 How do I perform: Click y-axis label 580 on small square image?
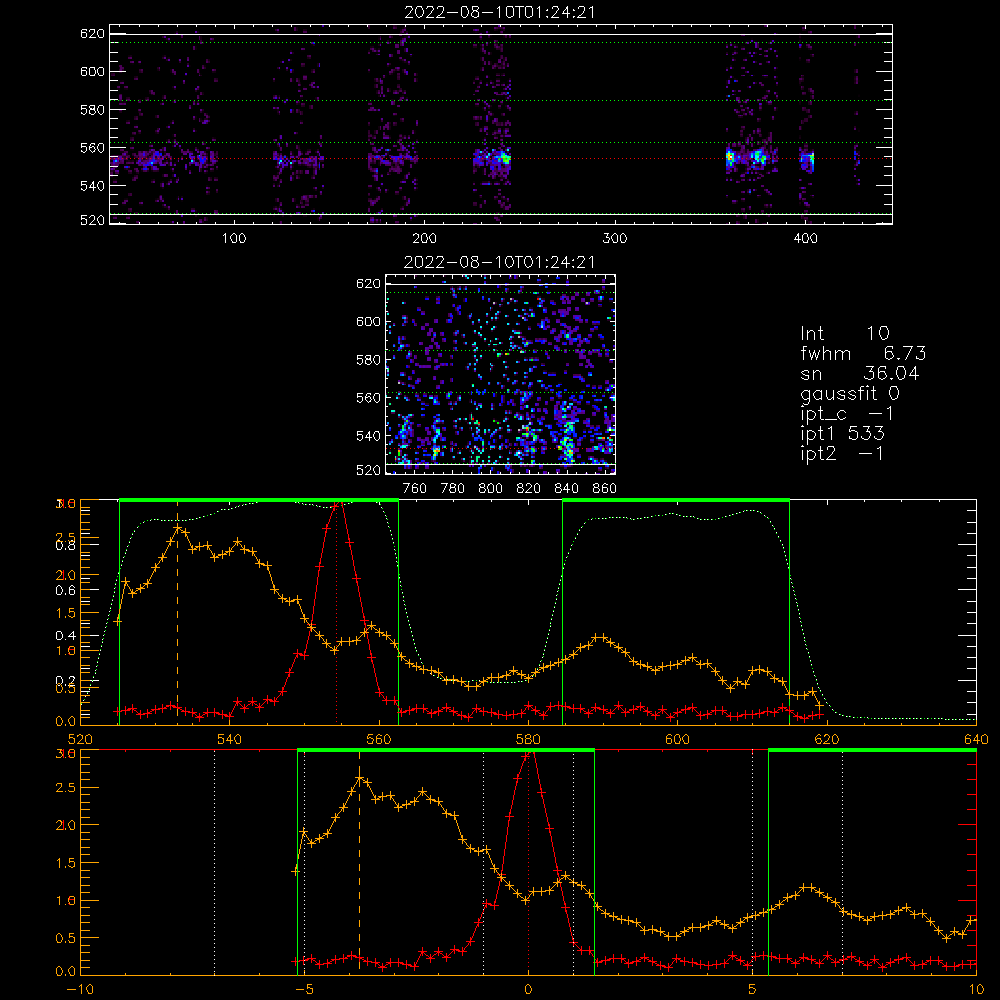(x=369, y=360)
